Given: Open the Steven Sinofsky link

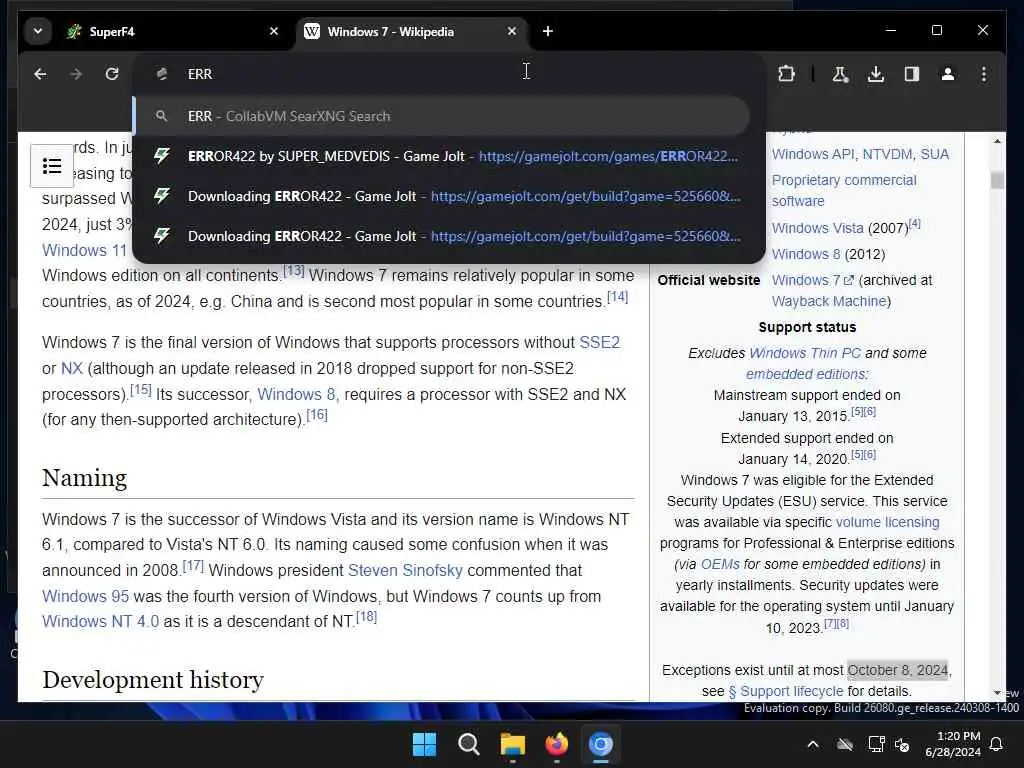Looking at the screenshot, I should [405, 570].
